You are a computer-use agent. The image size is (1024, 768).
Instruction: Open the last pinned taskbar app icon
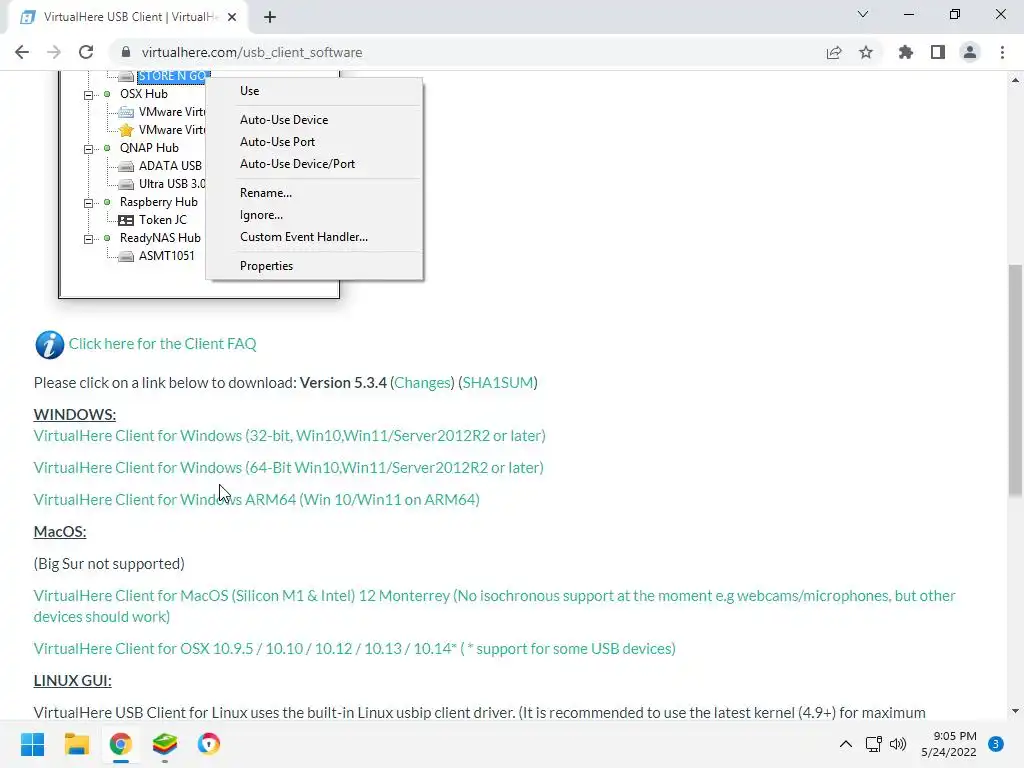pyautogui.click(x=209, y=744)
